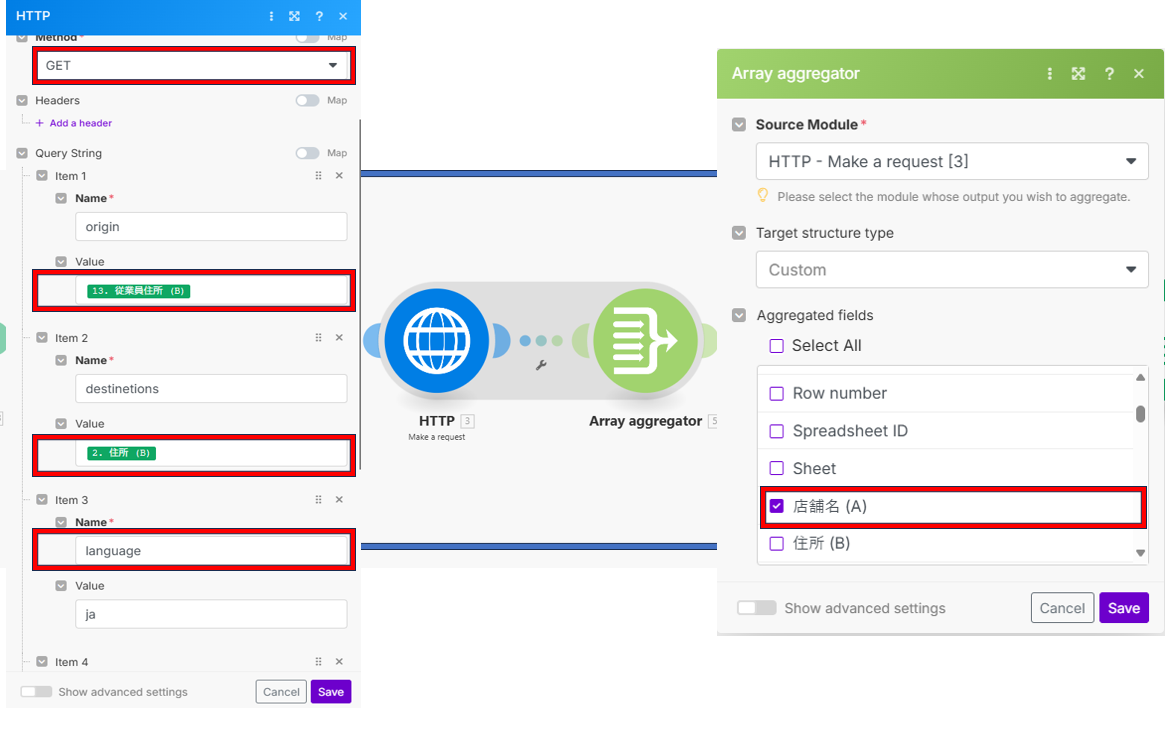Click the 13. 従業員住所 (B) mapped tag
Image resolution: width=1165 pixels, height=737 pixels.
[x=139, y=290]
